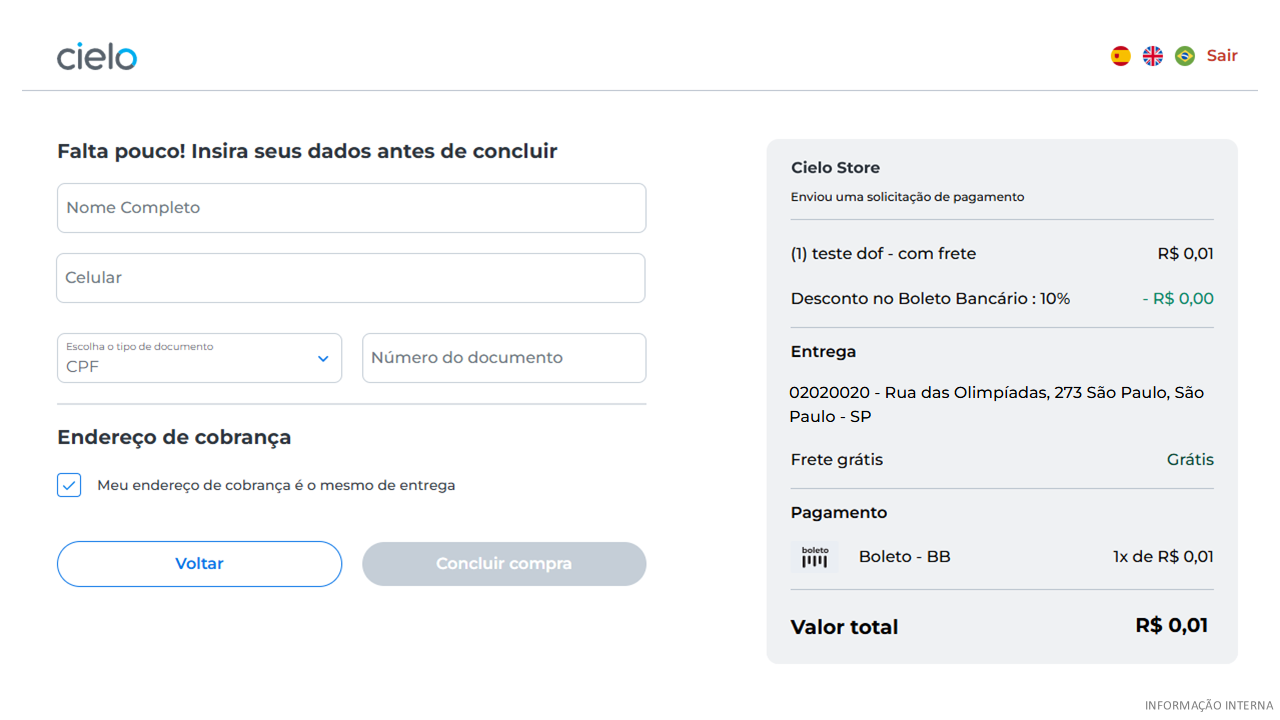The image size is (1280, 720).
Task: Switch language to English flag
Action: (x=1152, y=56)
